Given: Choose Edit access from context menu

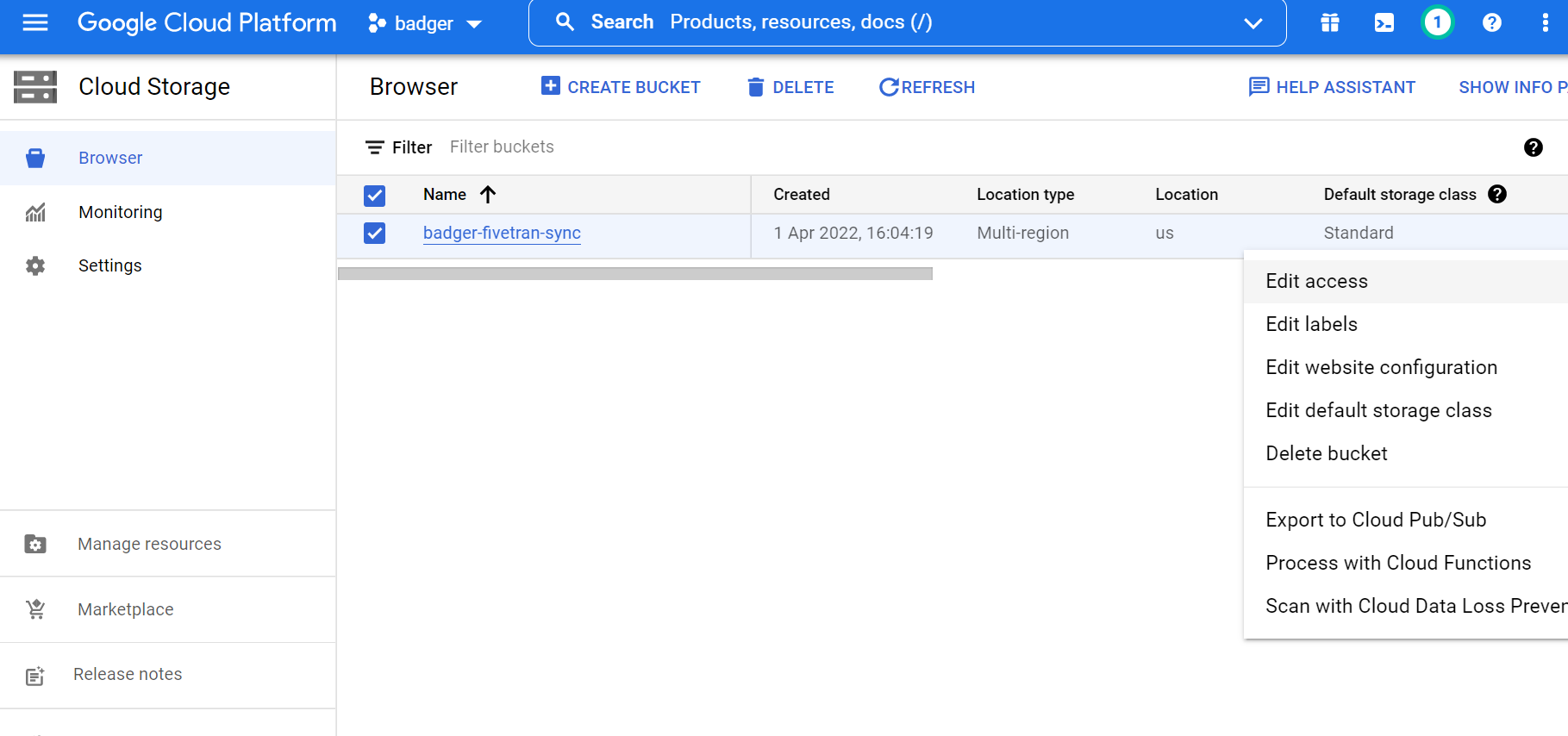Looking at the screenshot, I should 1406,281.
